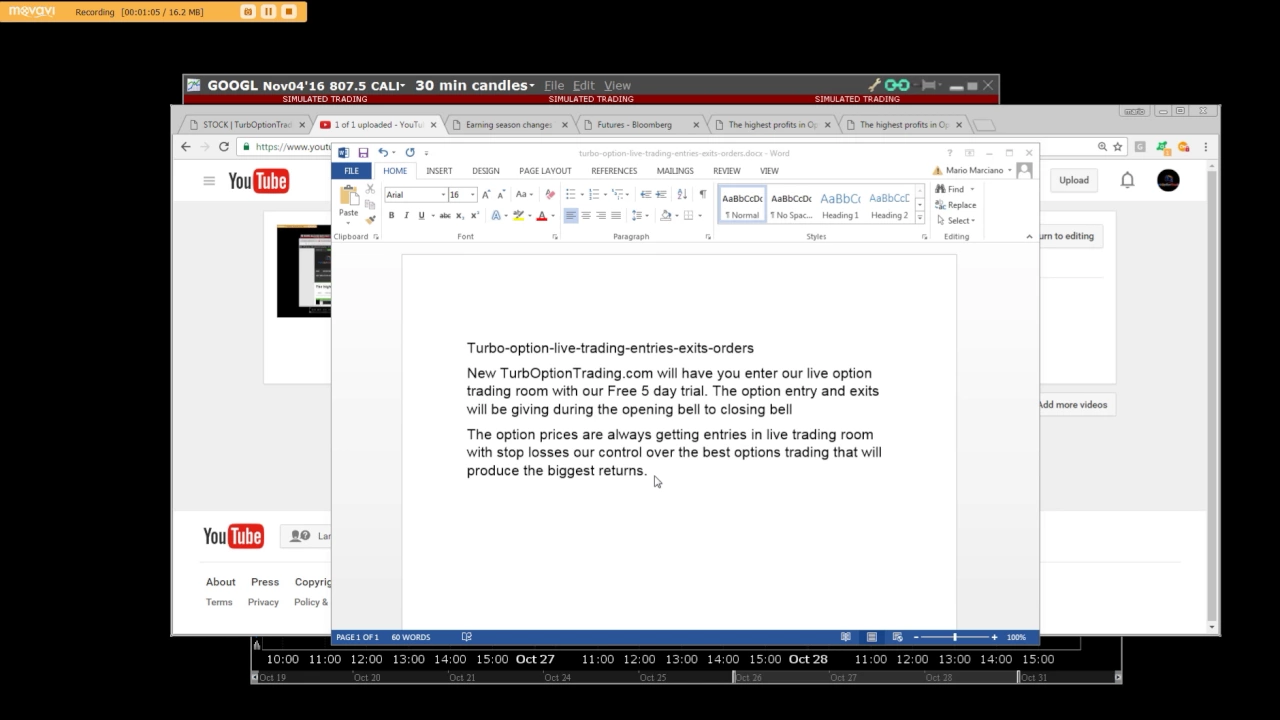Open the Font dialog launcher
1280x720 pixels.
pyautogui.click(x=555, y=237)
